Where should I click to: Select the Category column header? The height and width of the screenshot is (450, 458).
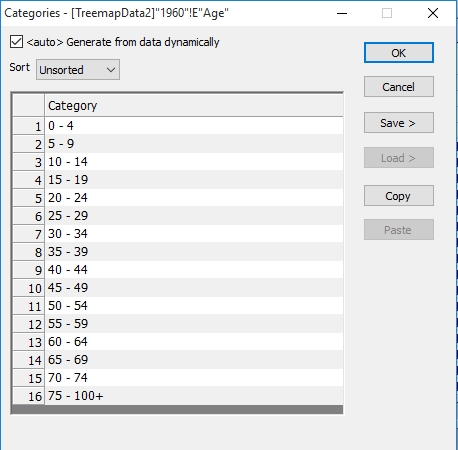(x=194, y=105)
